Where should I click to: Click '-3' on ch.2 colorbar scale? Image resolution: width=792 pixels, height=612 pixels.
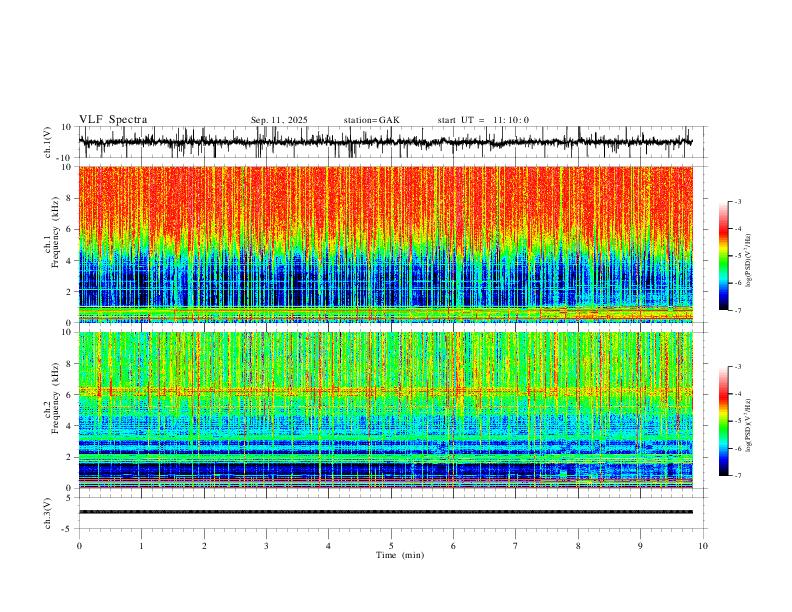click(737, 367)
